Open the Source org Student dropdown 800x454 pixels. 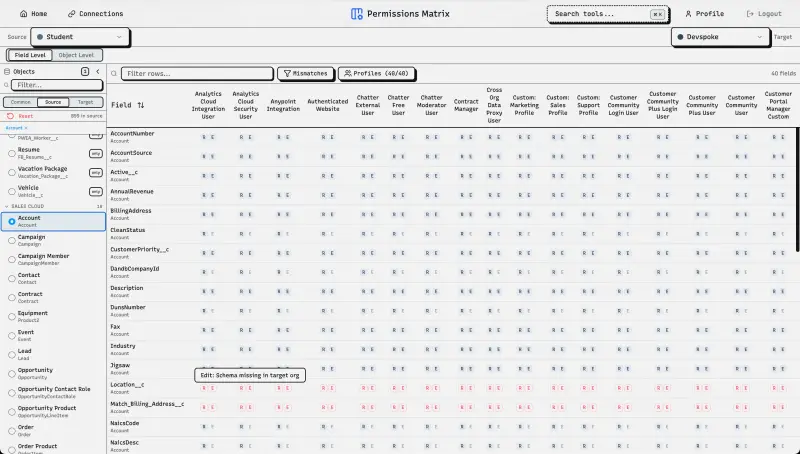point(80,37)
